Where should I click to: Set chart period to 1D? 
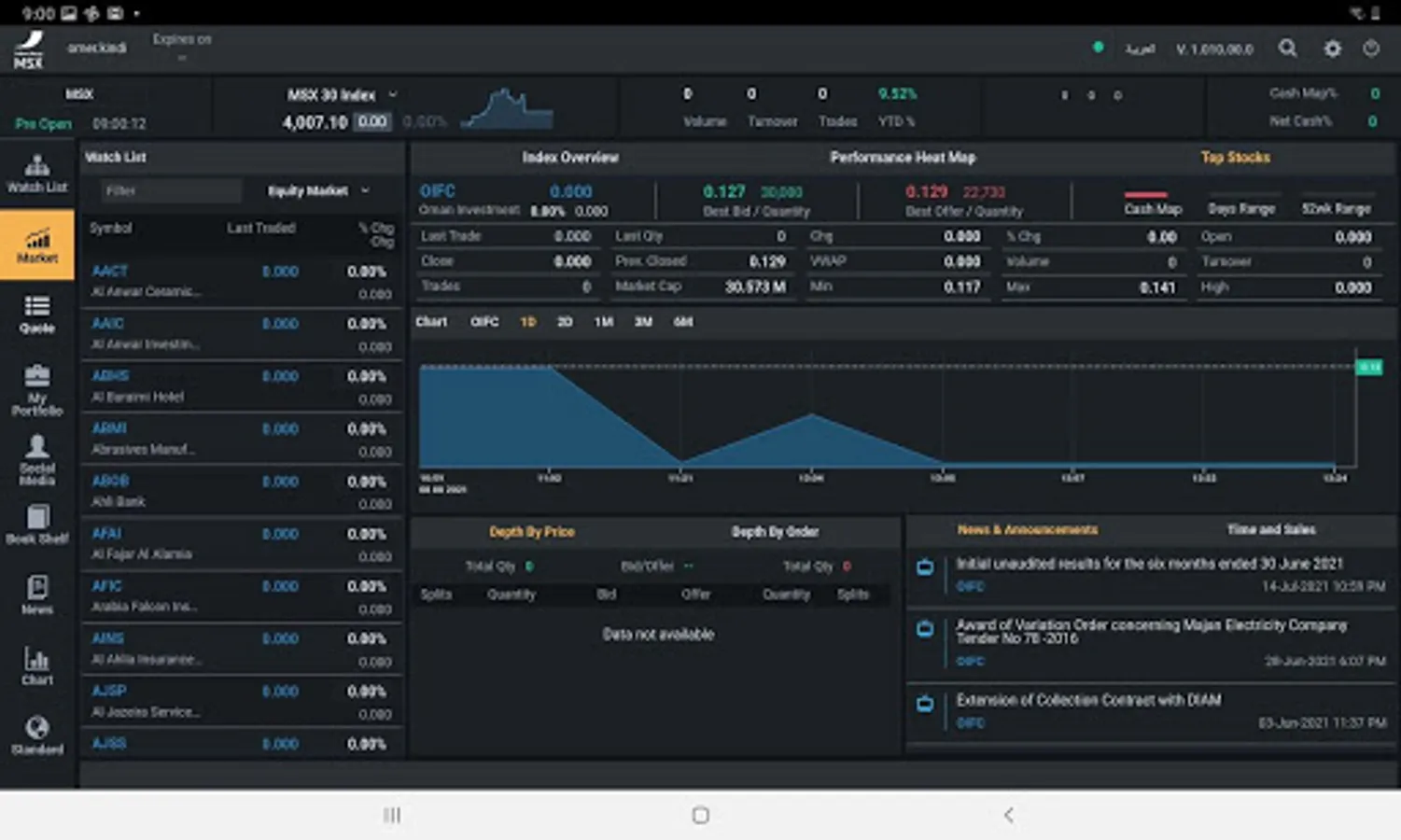[x=527, y=321]
